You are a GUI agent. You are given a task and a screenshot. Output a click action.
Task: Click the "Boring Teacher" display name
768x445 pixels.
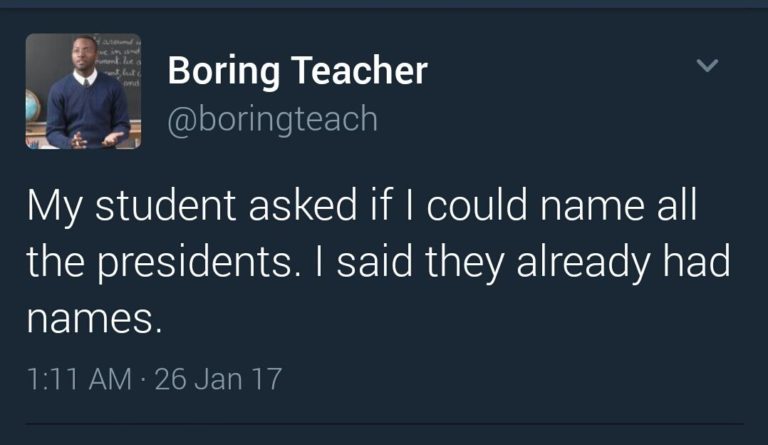tap(297, 70)
